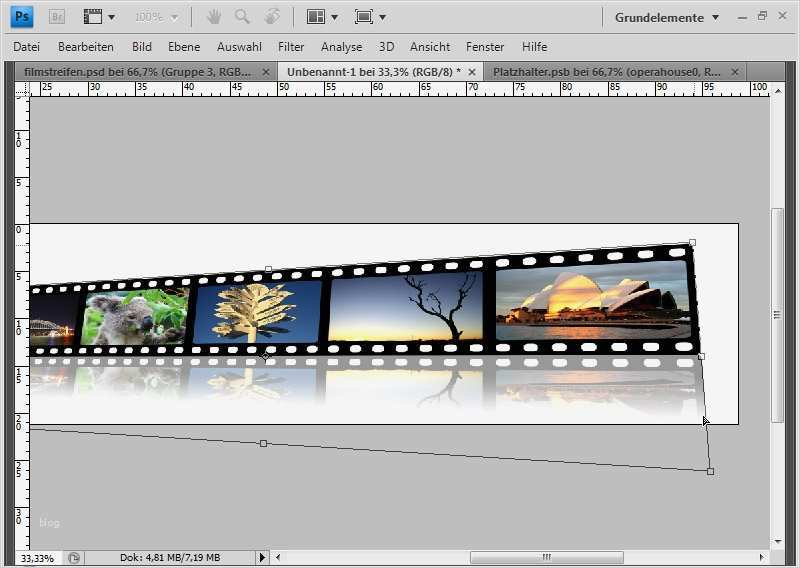This screenshot has height=568, width=800.
Task: Expand the Arrange Documents dropdown arrow
Action: pos(334,17)
